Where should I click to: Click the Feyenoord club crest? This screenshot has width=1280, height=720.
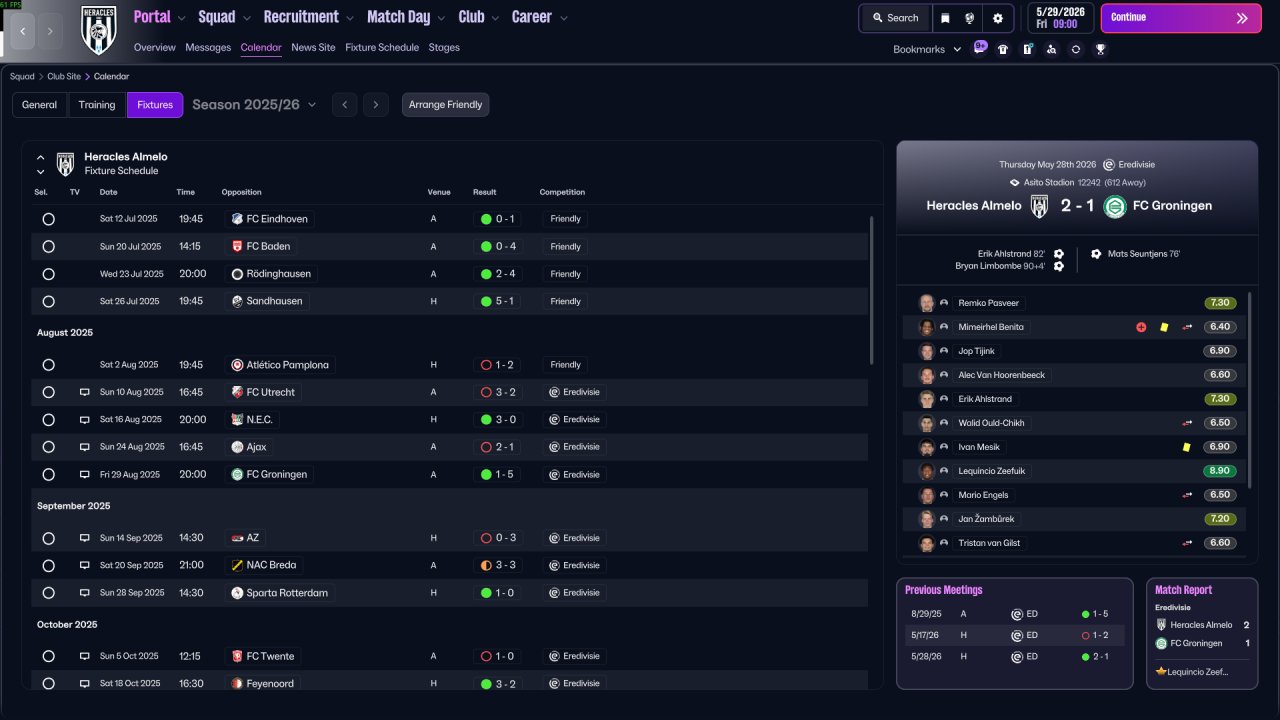tap(237, 684)
